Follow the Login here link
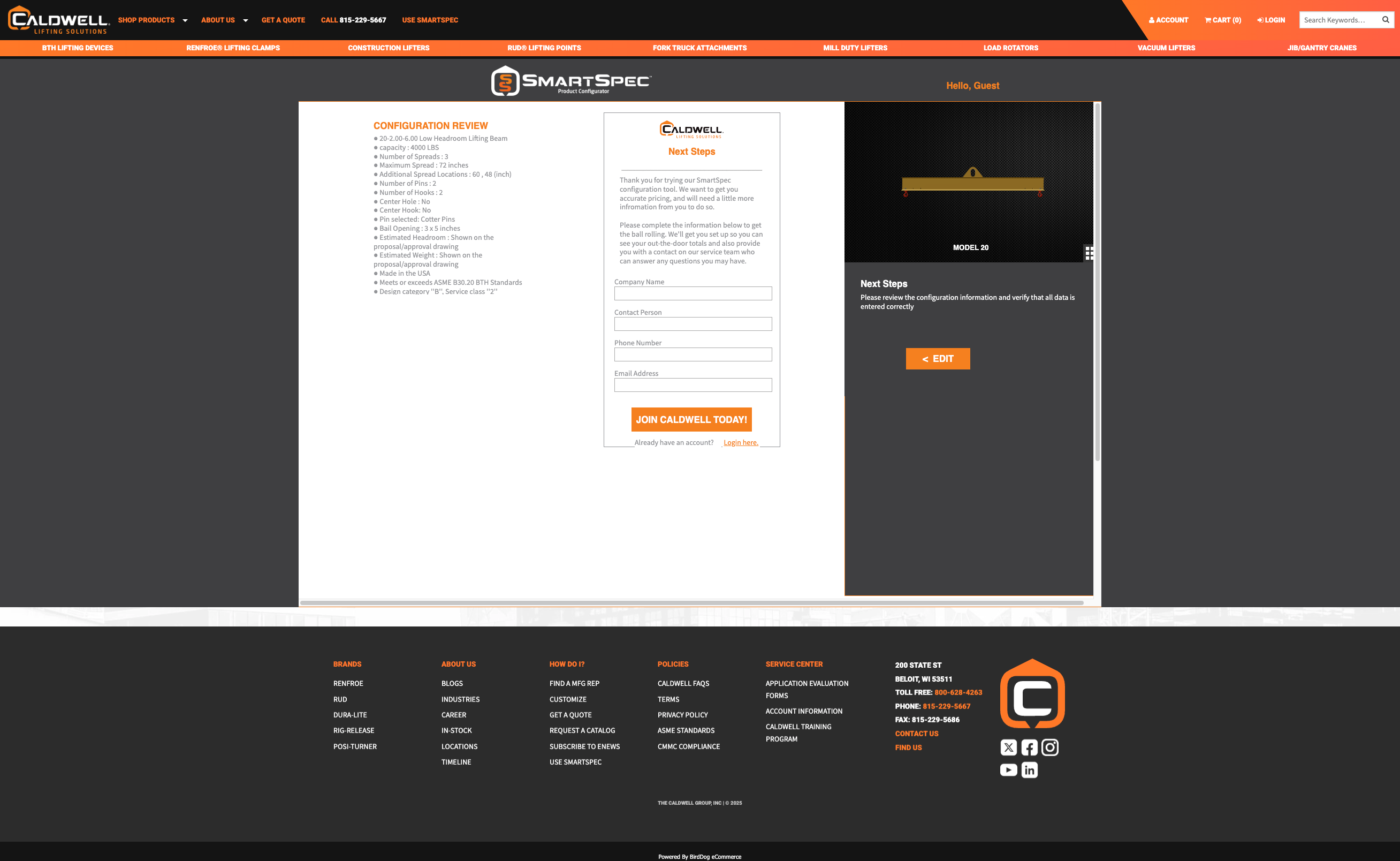This screenshot has height=861, width=1400. 741,442
